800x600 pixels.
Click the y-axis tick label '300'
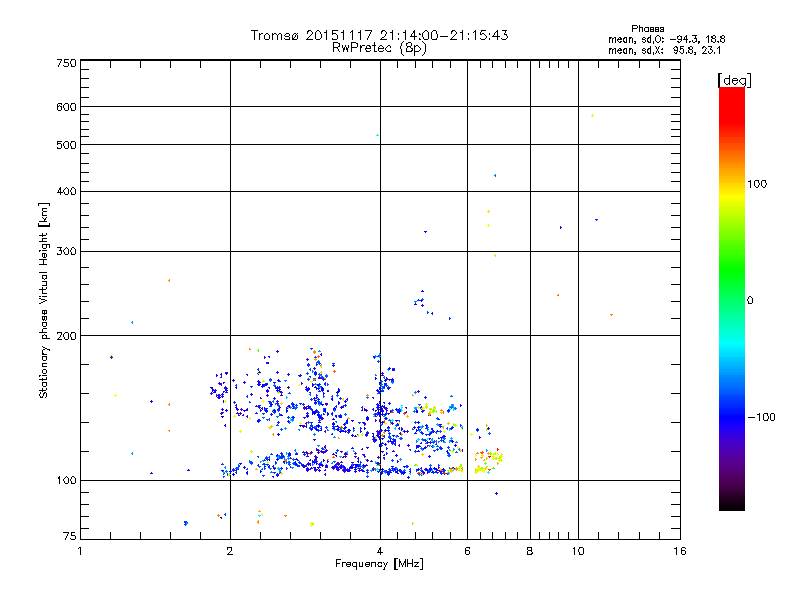[x=66, y=252]
